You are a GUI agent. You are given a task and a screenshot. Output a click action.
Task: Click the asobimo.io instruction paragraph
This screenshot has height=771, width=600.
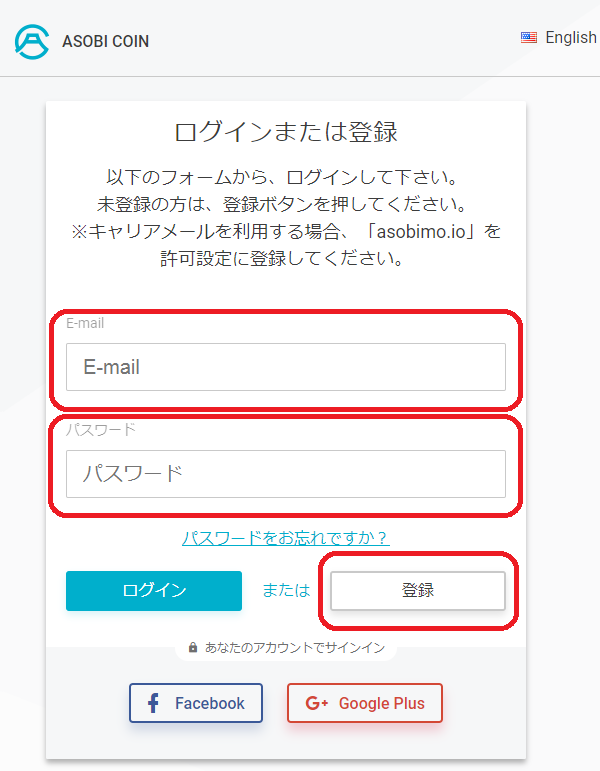pyautogui.click(x=285, y=218)
